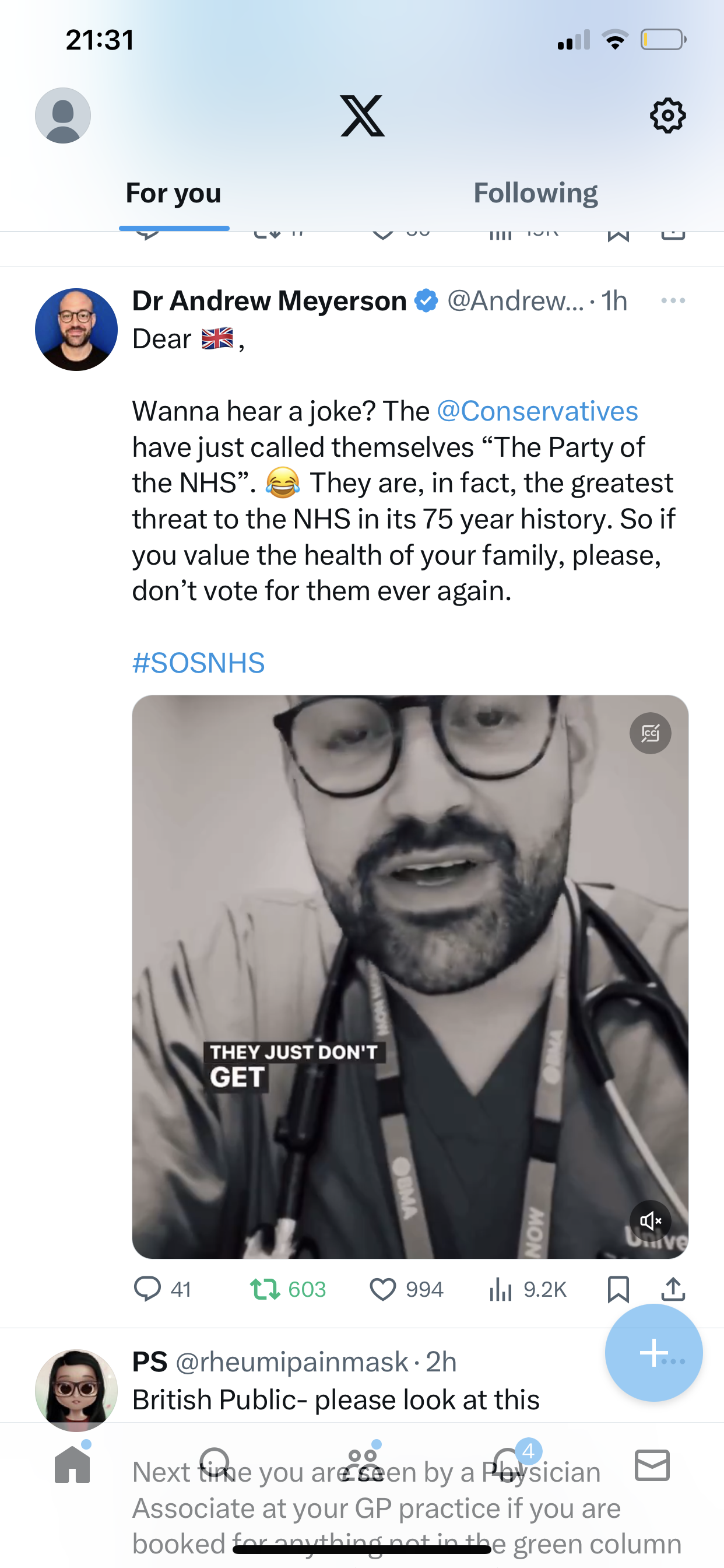
Task: Open Messages envelope in bottom bar
Action: pos(652,1465)
